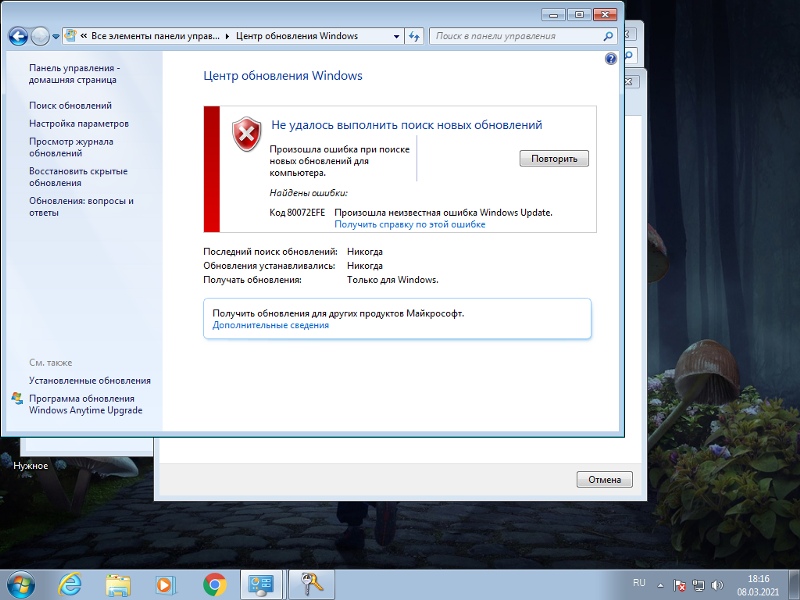
Task: Expand arrow after 'Все элементы панели управ...'
Action: [x=227, y=36]
